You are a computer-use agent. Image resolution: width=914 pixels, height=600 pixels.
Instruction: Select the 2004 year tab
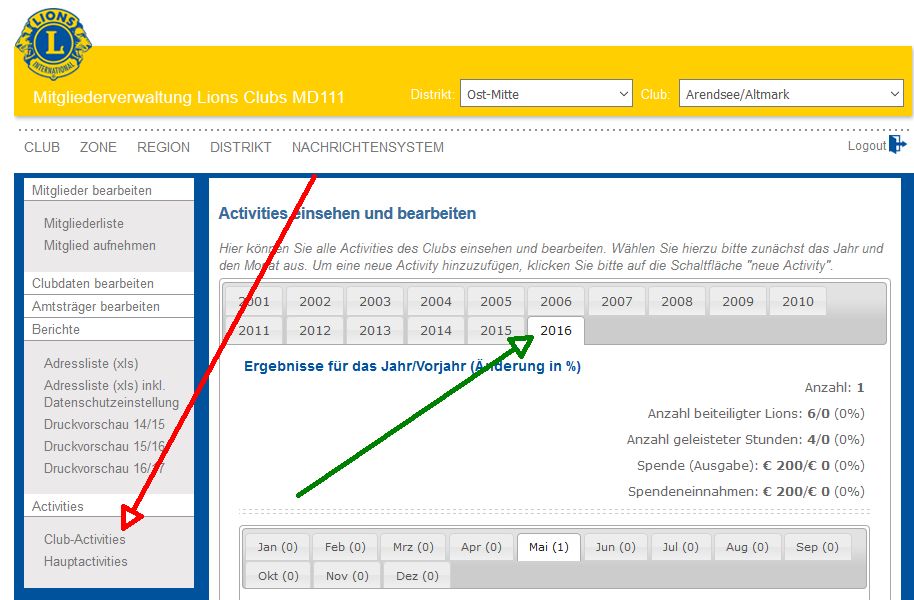coord(436,301)
